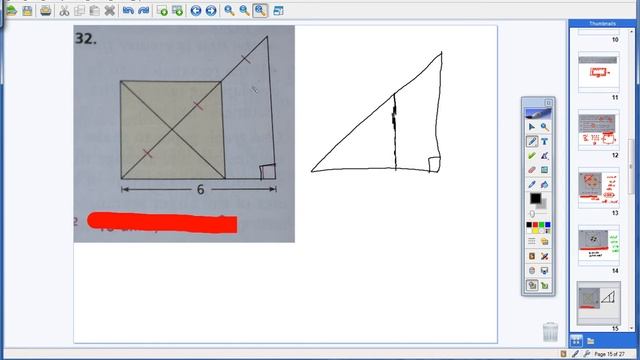Open a file with the folder icon
The width and height of the screenshot is (640, 360).
[11, 11]
